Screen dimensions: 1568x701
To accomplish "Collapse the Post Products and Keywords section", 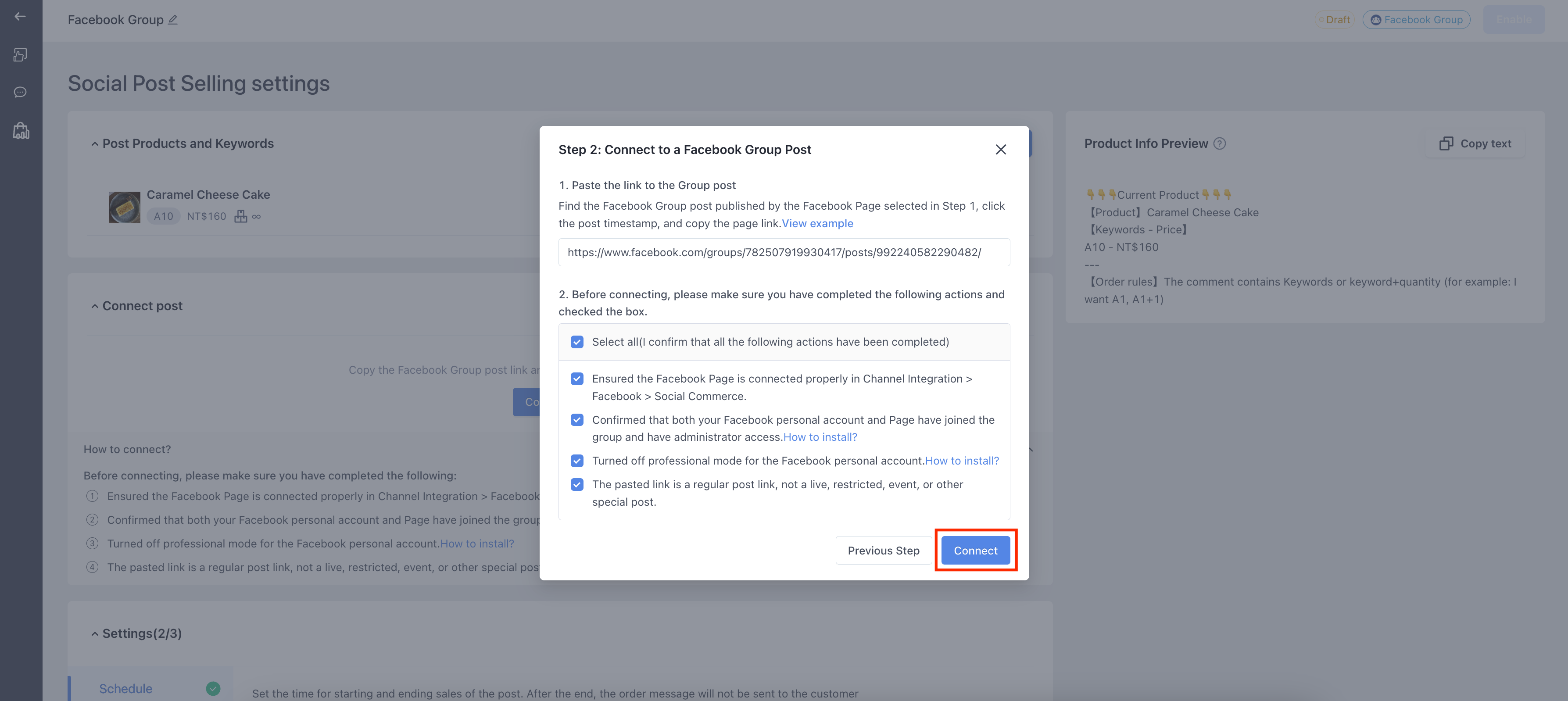I will tap(95, 144).
